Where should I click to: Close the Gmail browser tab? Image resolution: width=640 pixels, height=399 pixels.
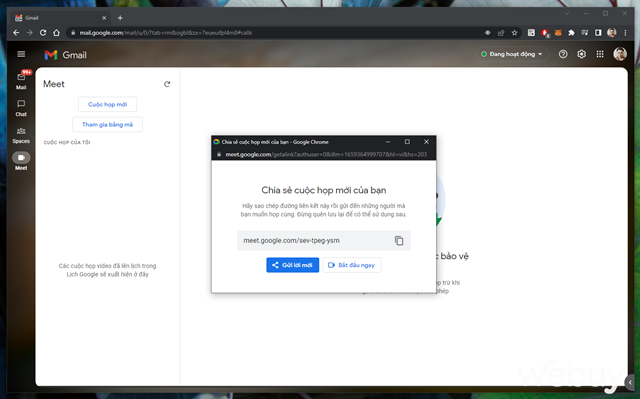pyautogui.click(x=104, y=18)
